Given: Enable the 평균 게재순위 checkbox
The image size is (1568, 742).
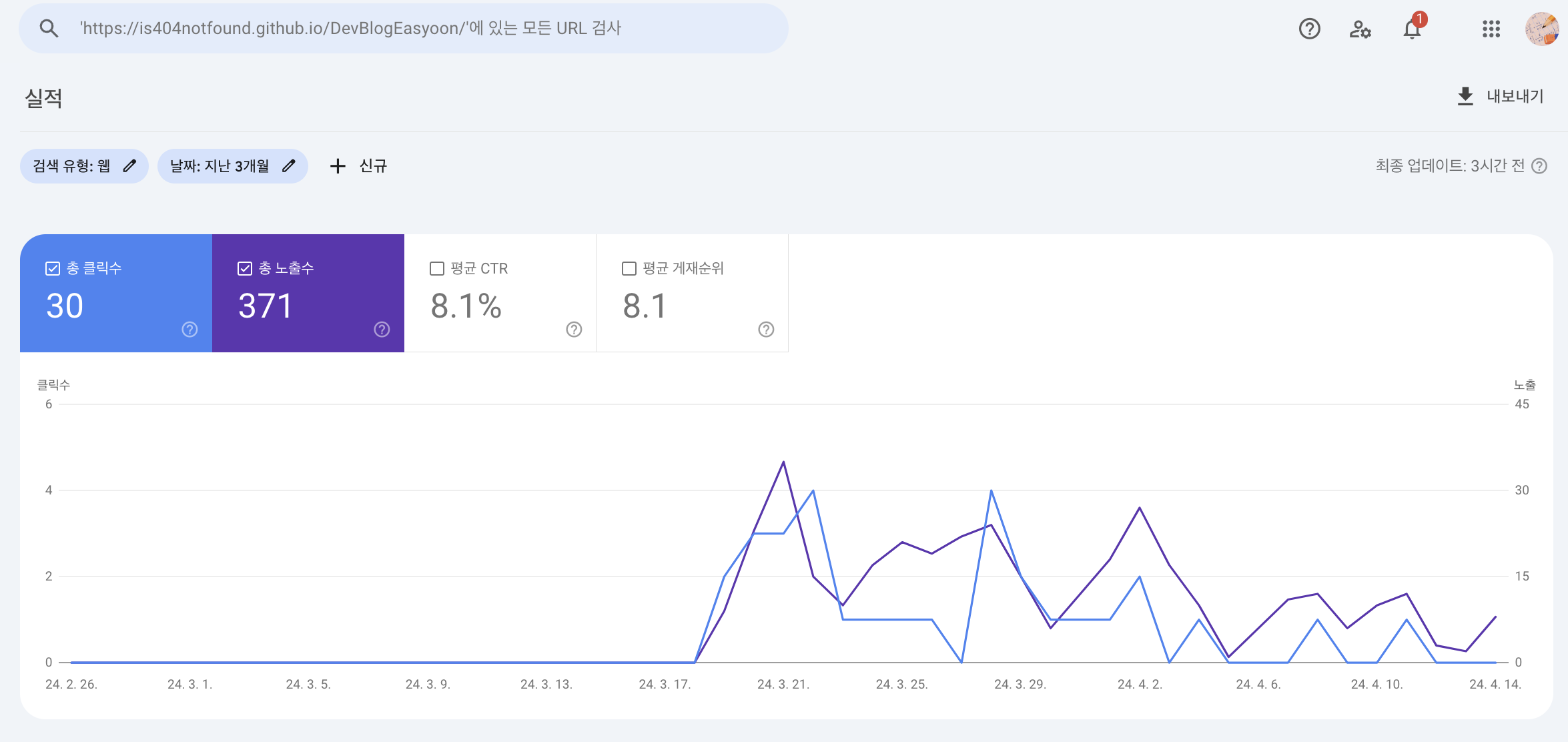Looking at the screenshot, I should point(629,268).
